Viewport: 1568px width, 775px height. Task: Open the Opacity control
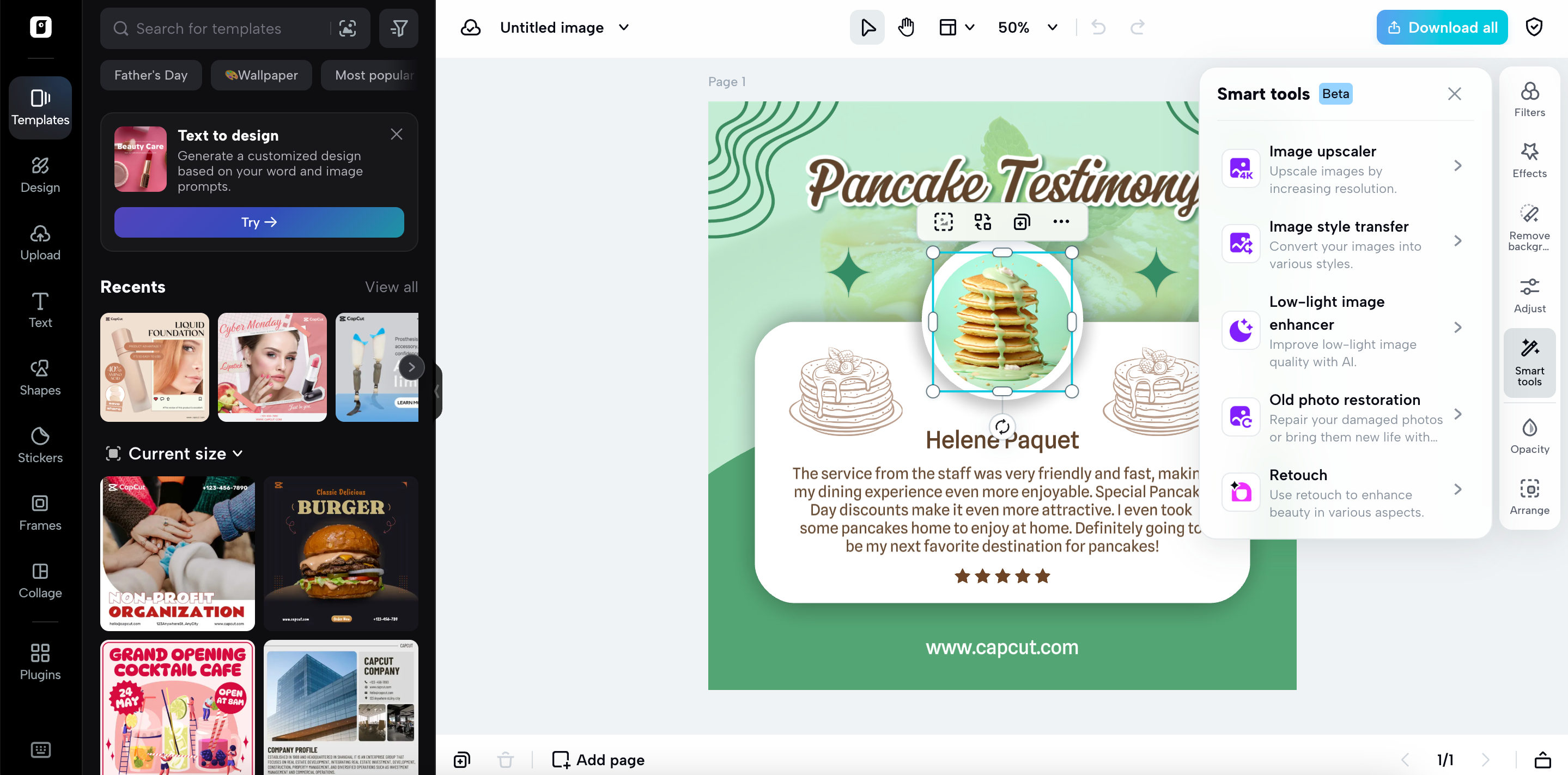1528,436
